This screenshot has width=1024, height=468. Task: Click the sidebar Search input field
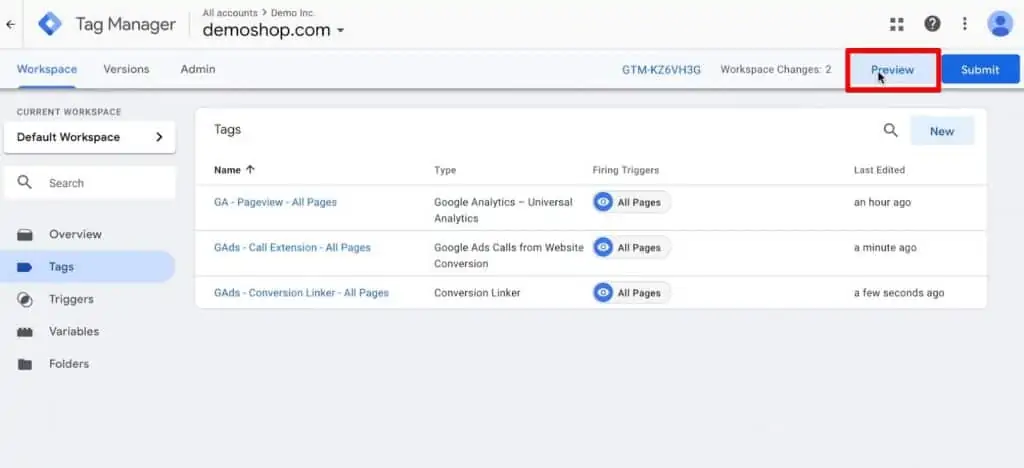(89, 183)
